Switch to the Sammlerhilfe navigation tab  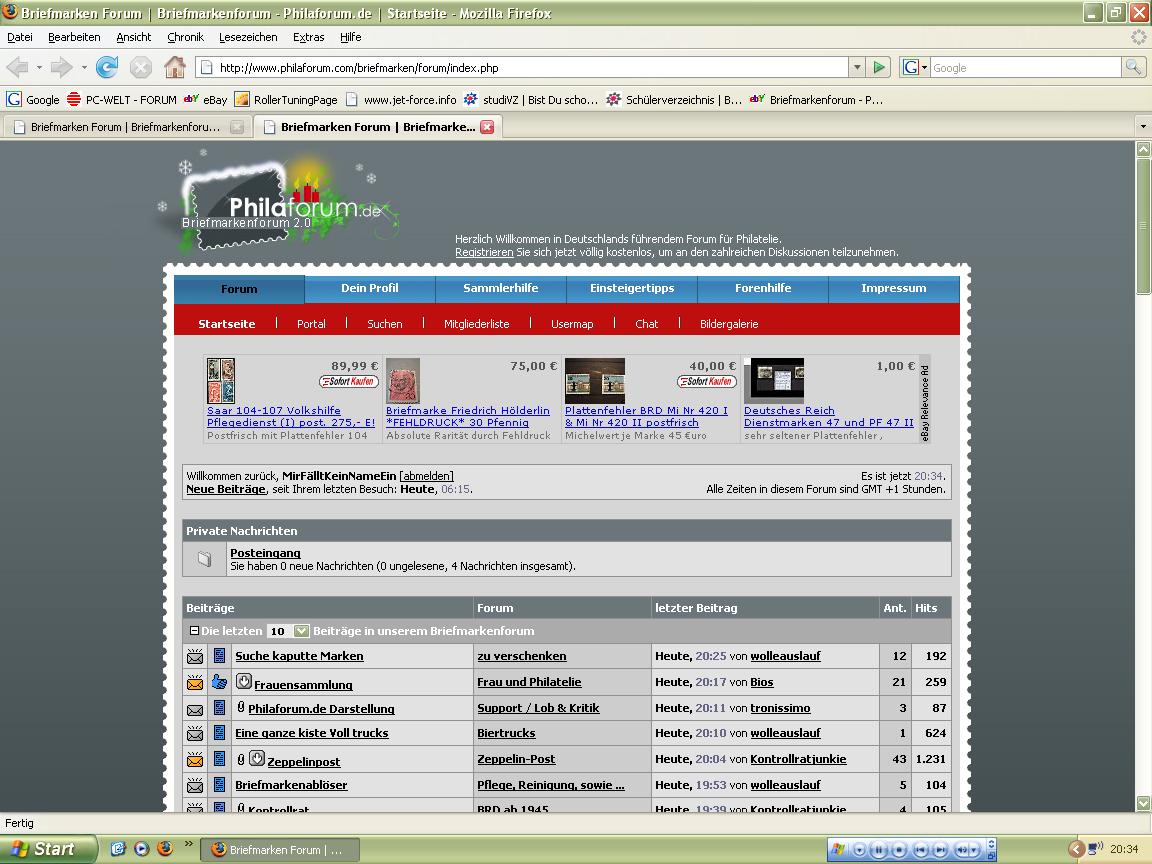(500, 288)
